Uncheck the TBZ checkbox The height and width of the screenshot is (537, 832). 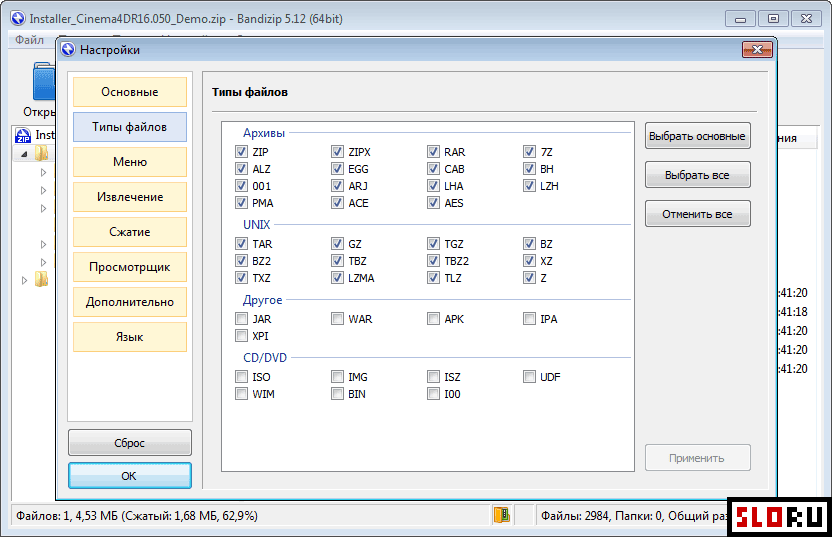pos(337,261)
